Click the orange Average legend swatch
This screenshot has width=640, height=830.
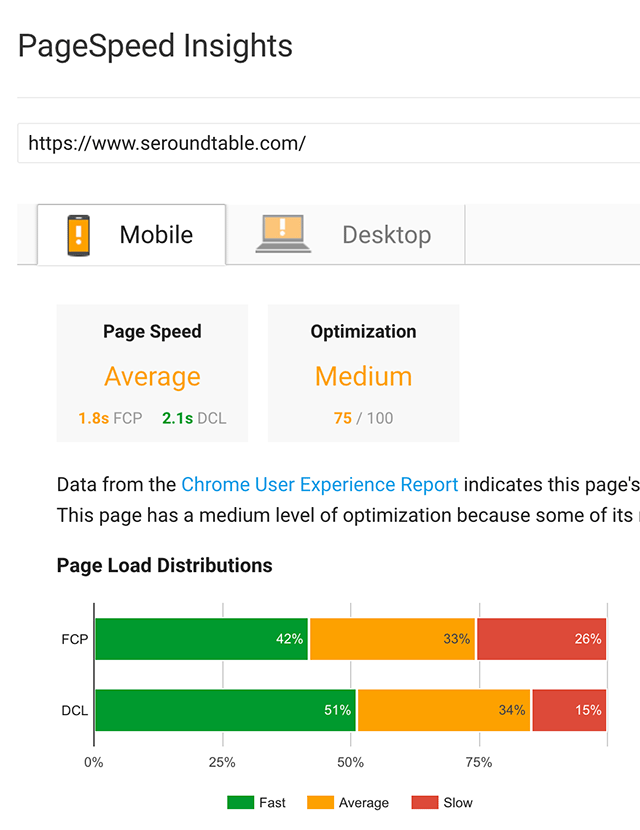320,802
